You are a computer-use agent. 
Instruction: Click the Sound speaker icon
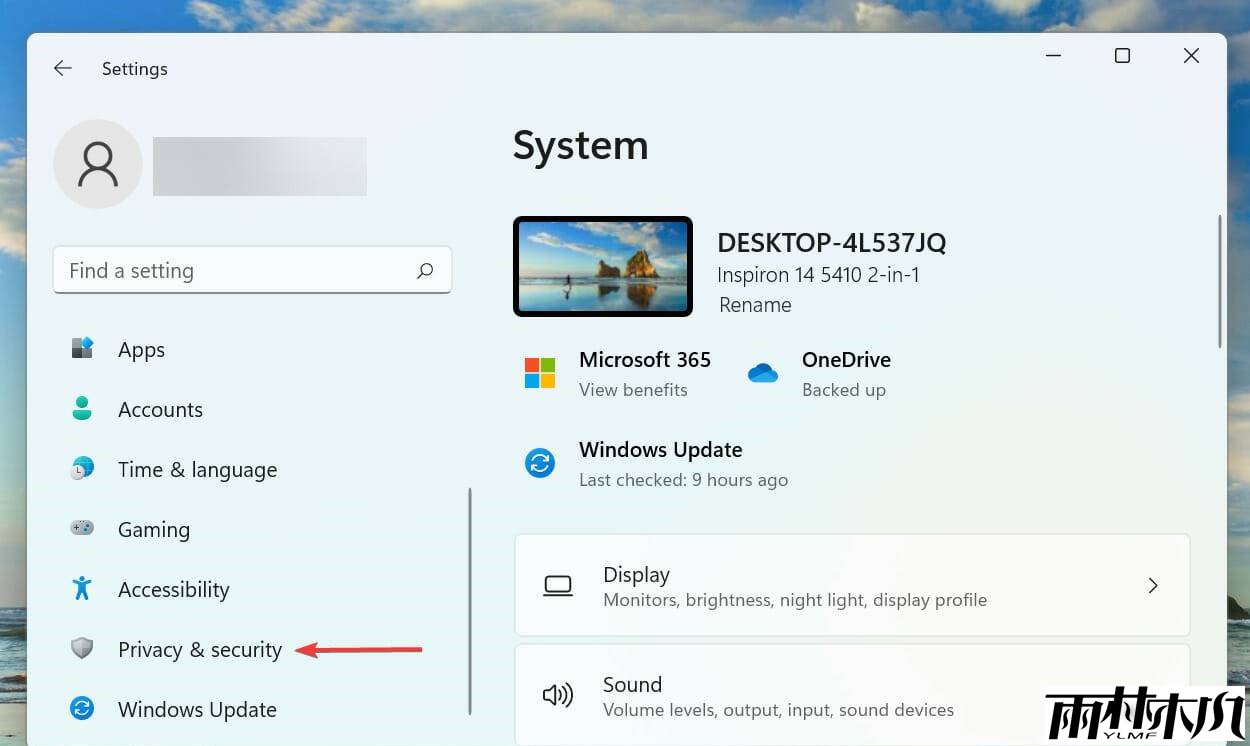tap(558, 695)
